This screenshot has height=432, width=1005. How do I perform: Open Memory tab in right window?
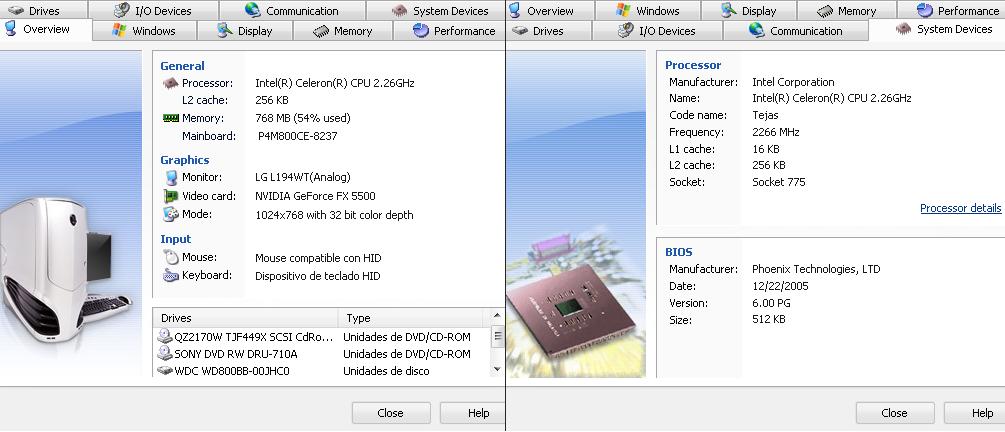[x=847, y=10]
